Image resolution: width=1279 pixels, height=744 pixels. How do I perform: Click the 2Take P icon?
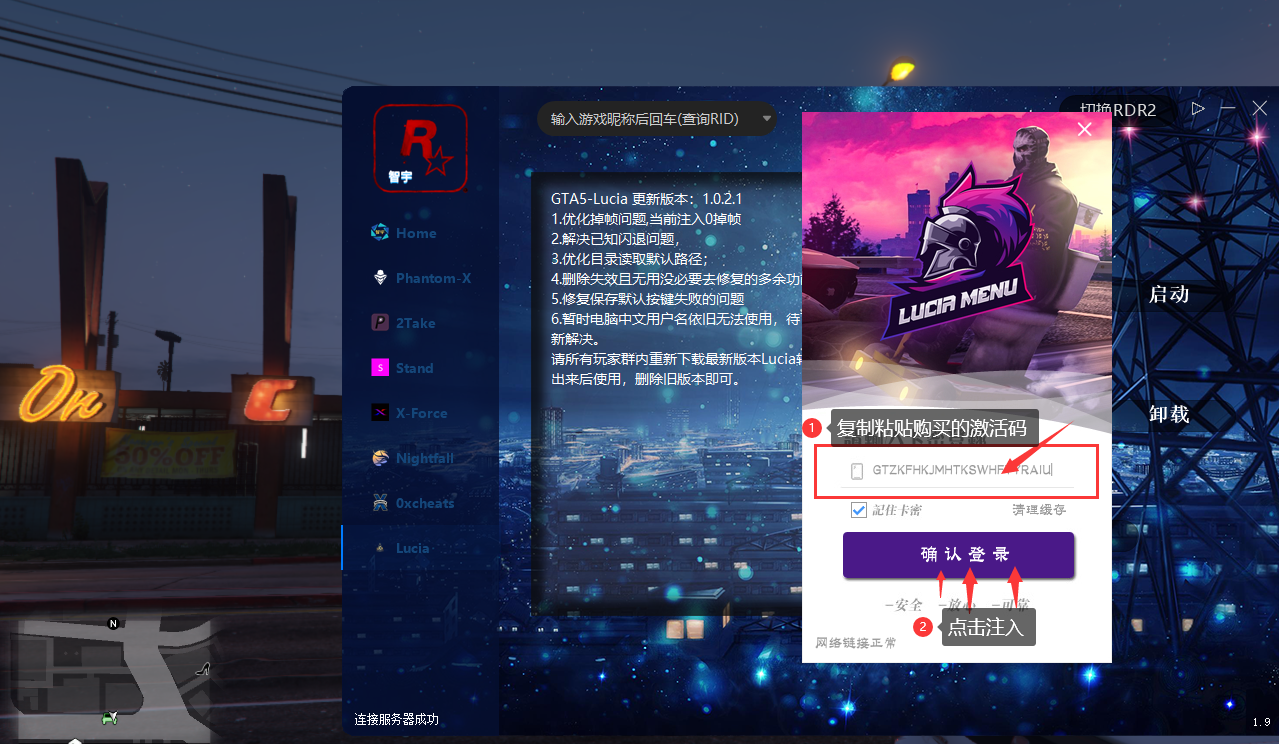pos(380,323)
